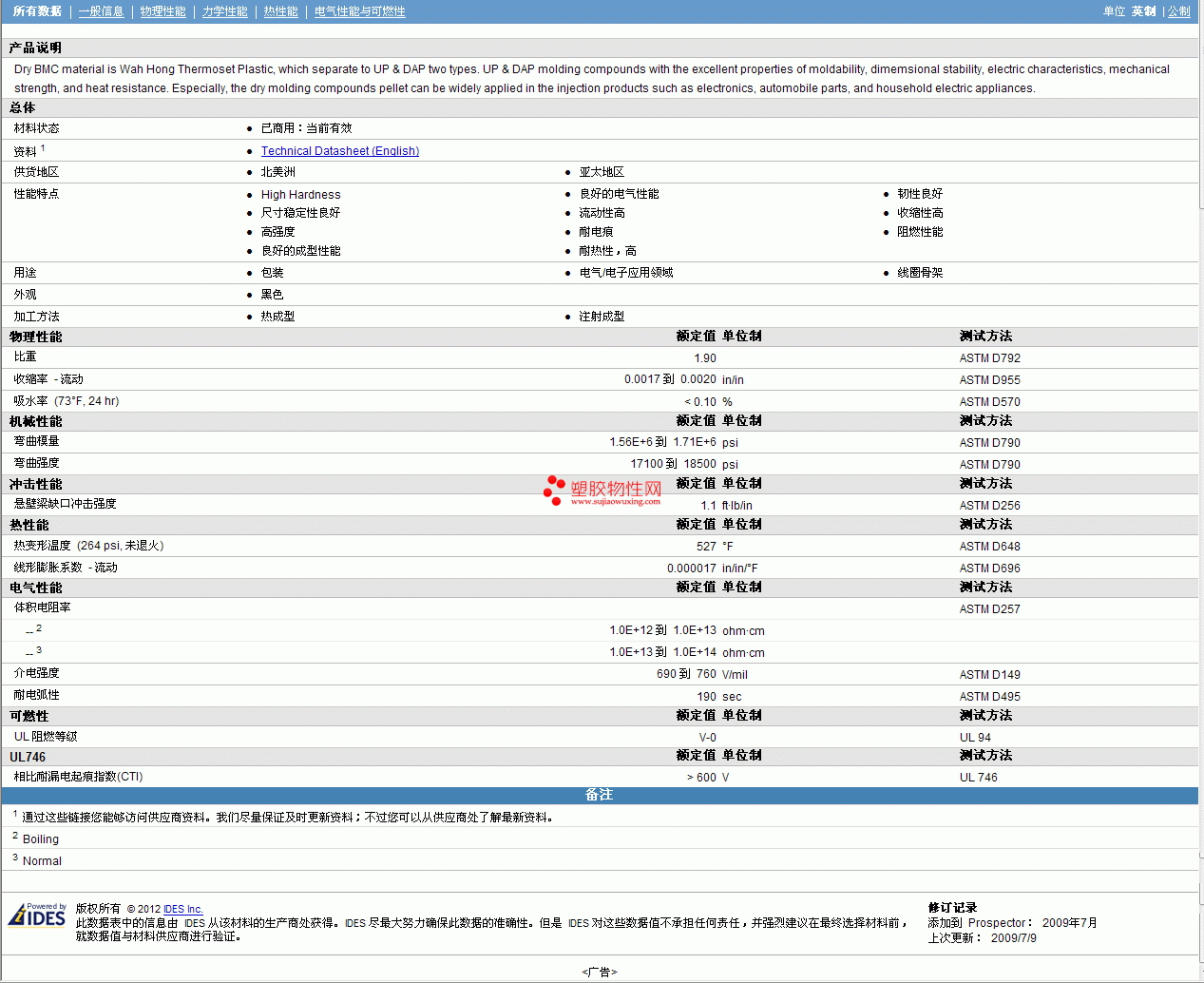Click the UL 94 test method entry
Screen dimensions: 1204x983
point(975,738)
